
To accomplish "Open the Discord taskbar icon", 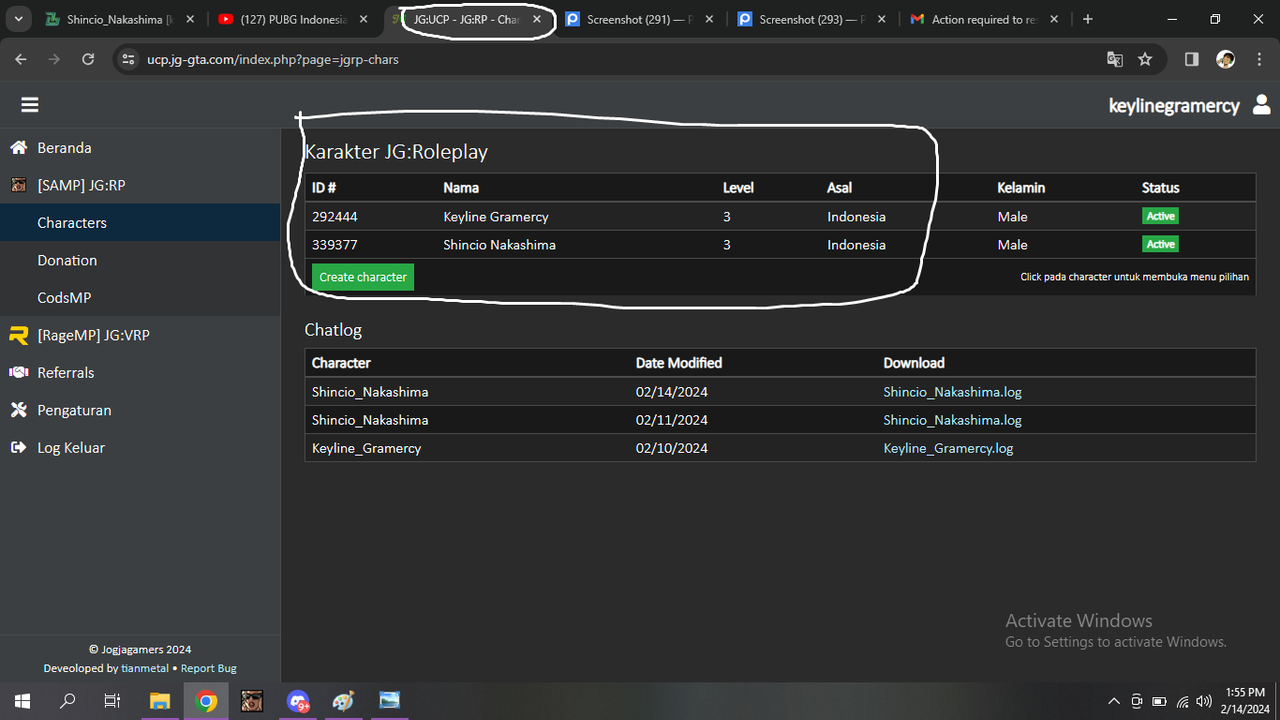I will [x=298, y=701].
